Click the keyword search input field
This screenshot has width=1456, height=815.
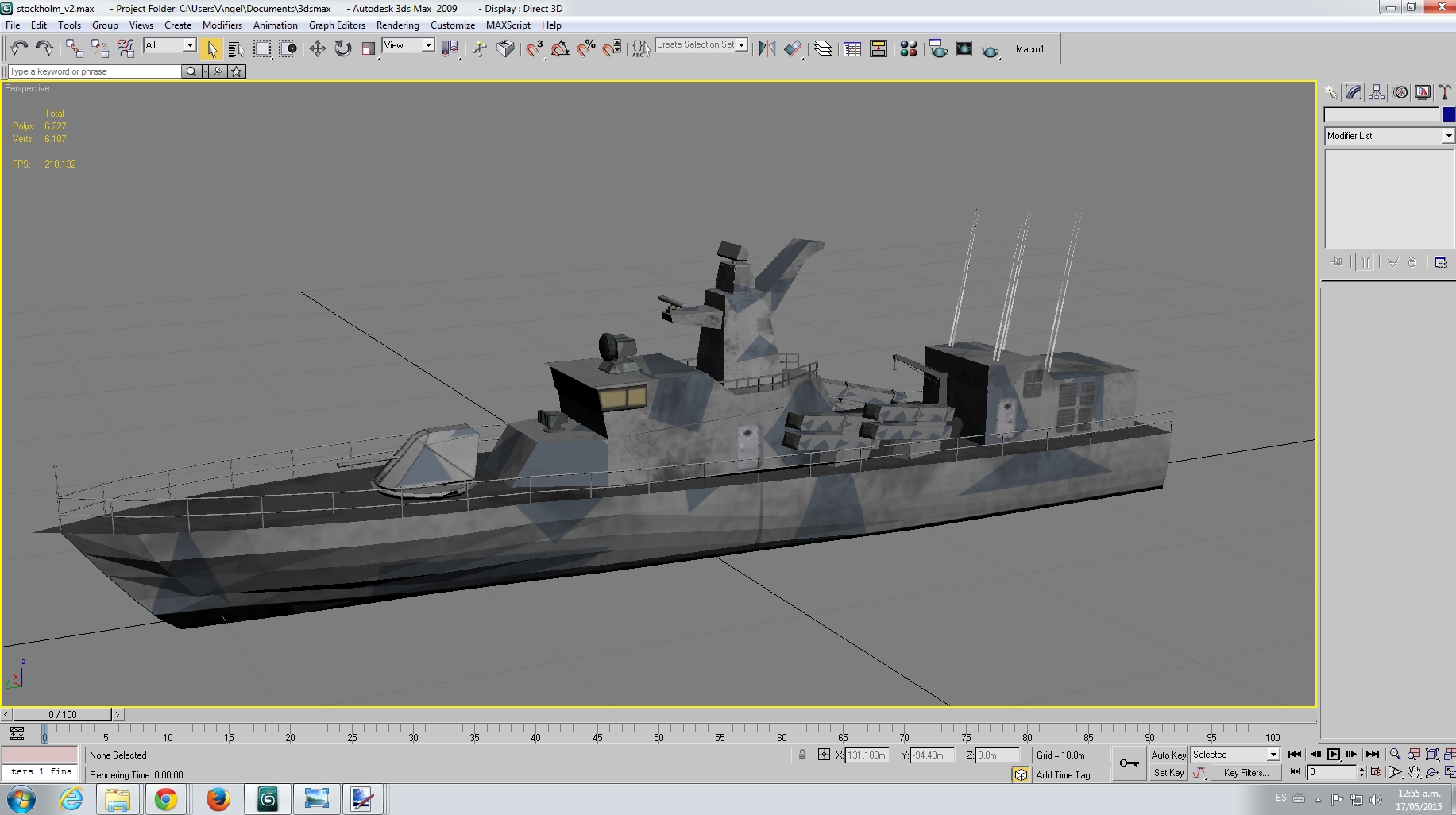pos(95,71)
